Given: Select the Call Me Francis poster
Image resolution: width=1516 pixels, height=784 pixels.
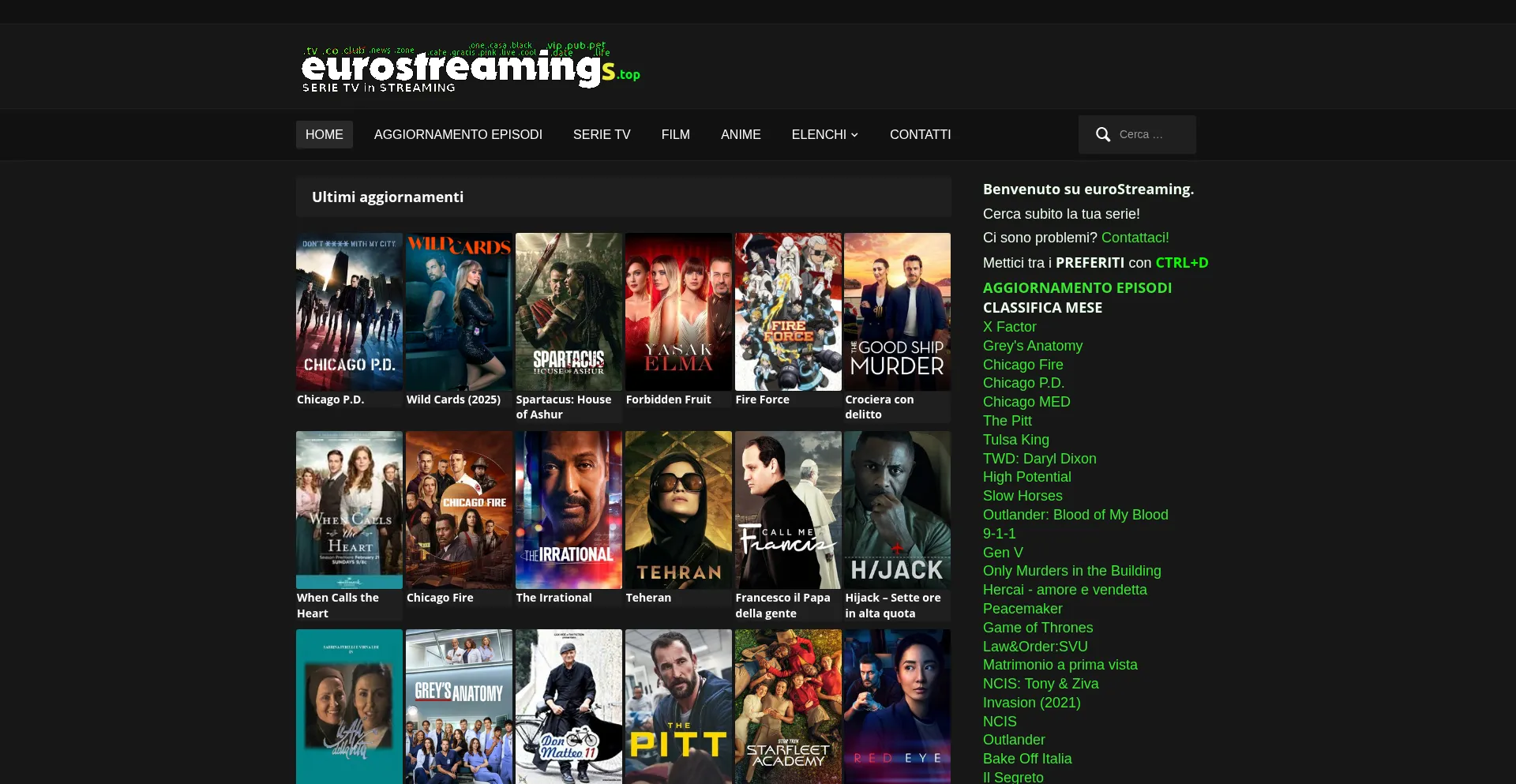Looking at the screenshot, I should tap(788, 510).
